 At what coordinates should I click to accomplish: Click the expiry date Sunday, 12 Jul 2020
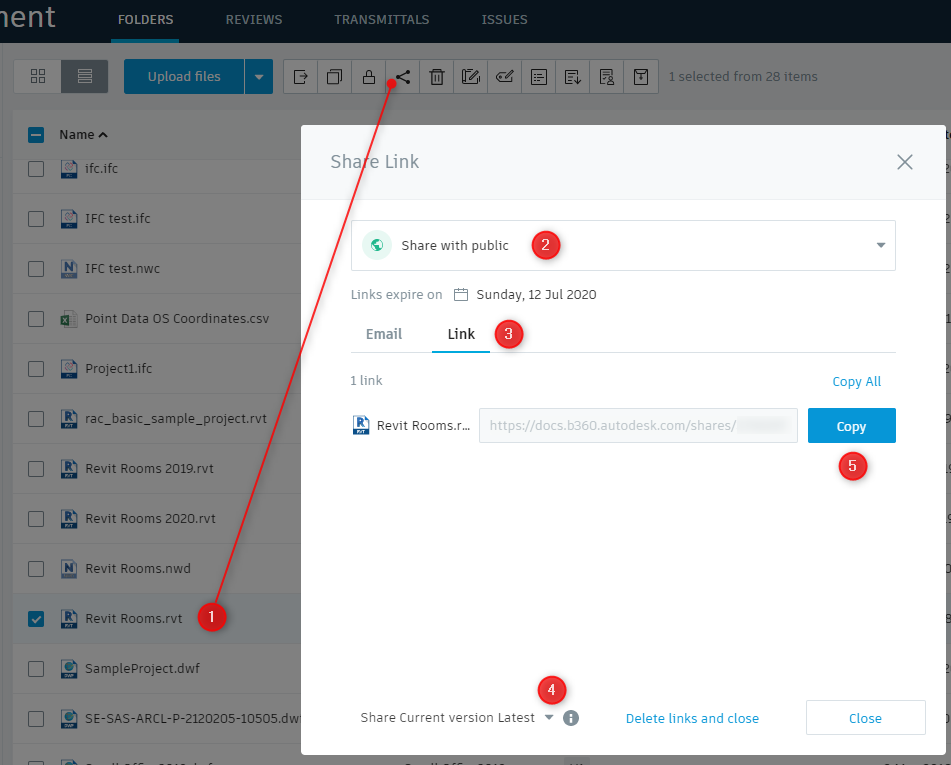[536, 295]
